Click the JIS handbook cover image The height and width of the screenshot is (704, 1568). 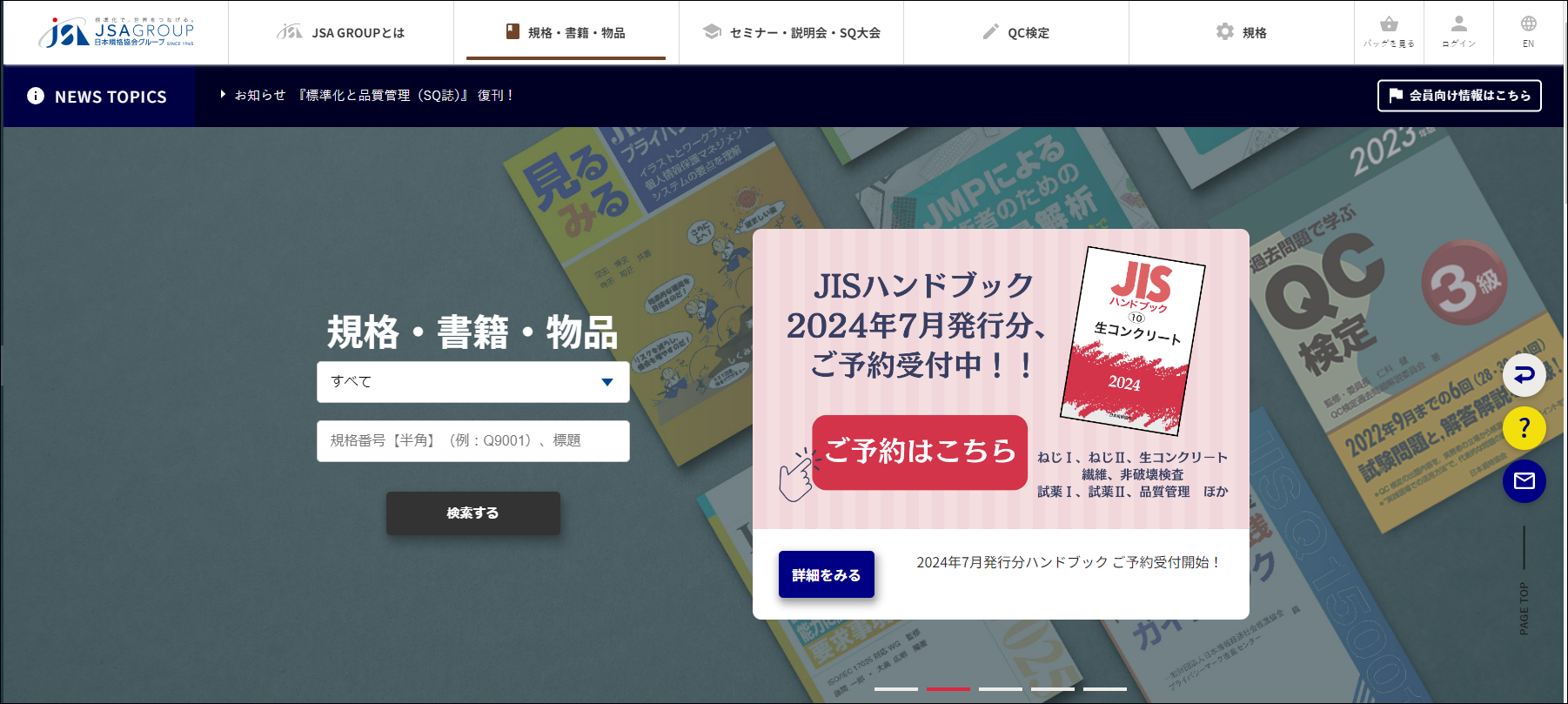tap(1133, 340)
